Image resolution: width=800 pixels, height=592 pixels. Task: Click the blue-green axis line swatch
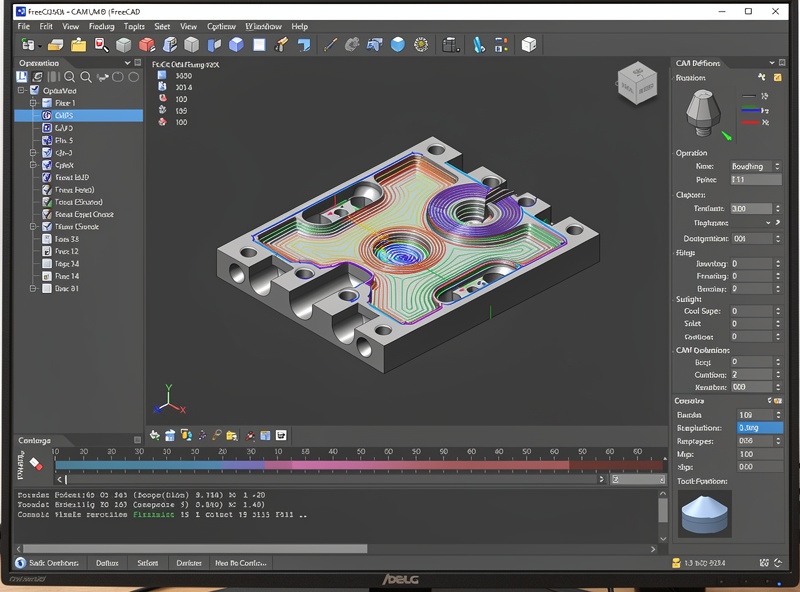(750, 110)
